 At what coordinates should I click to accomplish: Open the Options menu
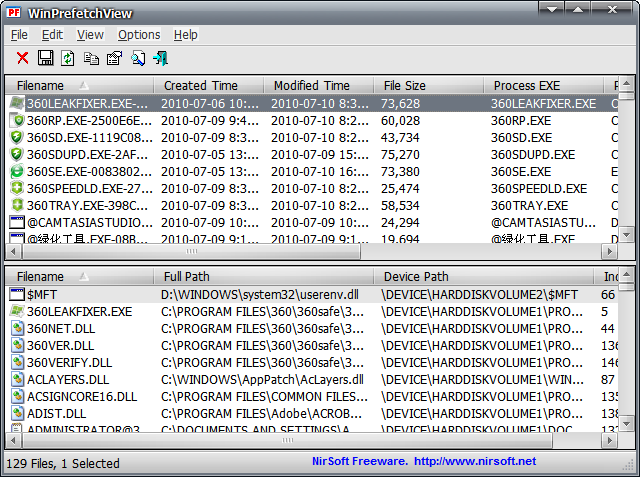click(x=139, y=35)
